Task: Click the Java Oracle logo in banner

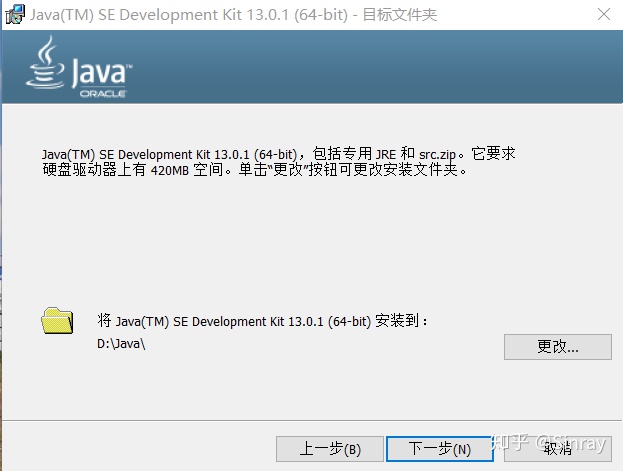Action: [79, 66]
